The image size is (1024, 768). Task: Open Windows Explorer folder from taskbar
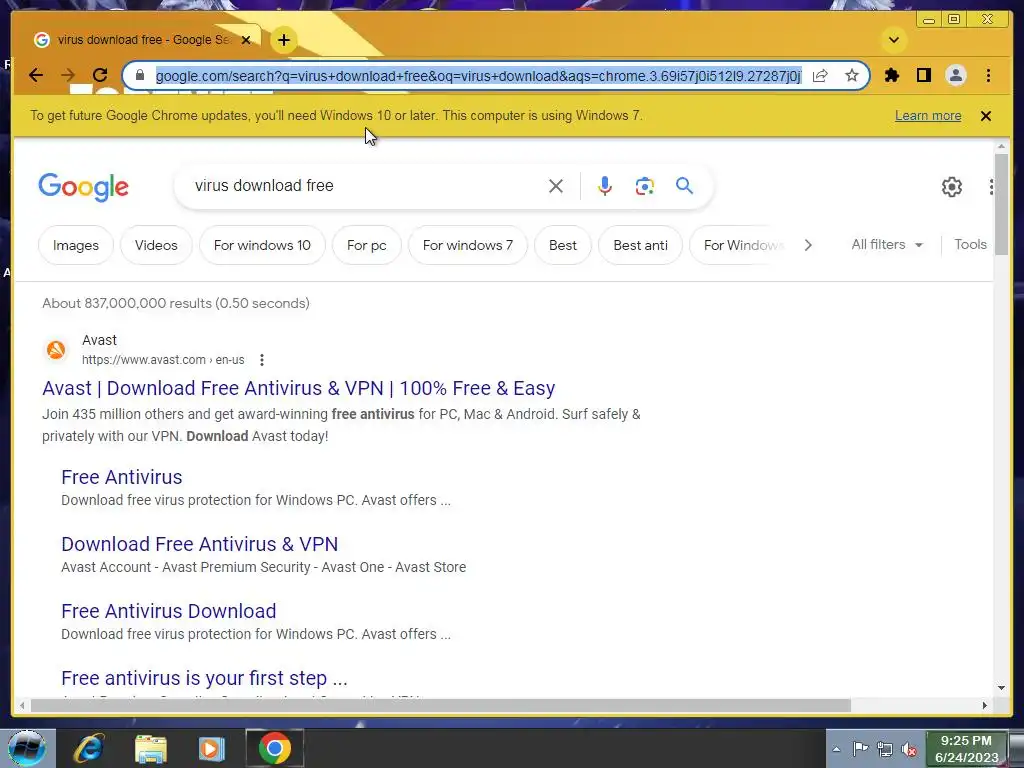151,749
